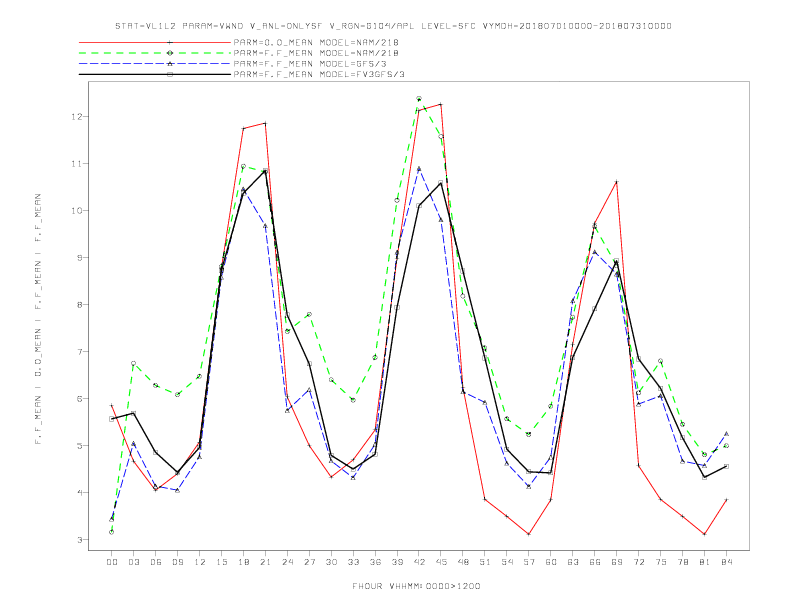
Task: Click y-axis tick value 4
Action: [79, 492]
